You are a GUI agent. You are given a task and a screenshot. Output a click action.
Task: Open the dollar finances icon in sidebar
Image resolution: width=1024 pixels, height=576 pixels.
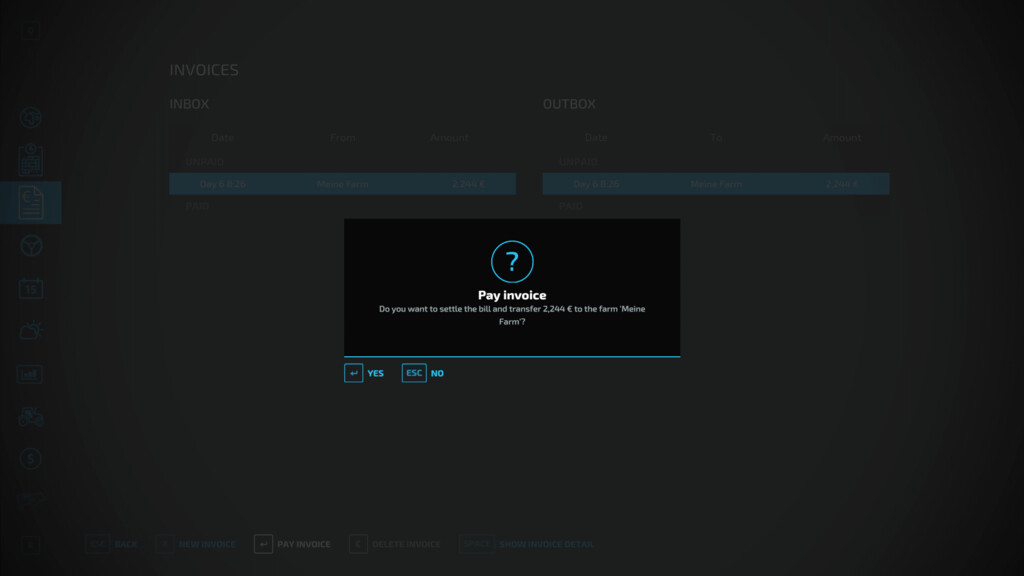[31, 458]
